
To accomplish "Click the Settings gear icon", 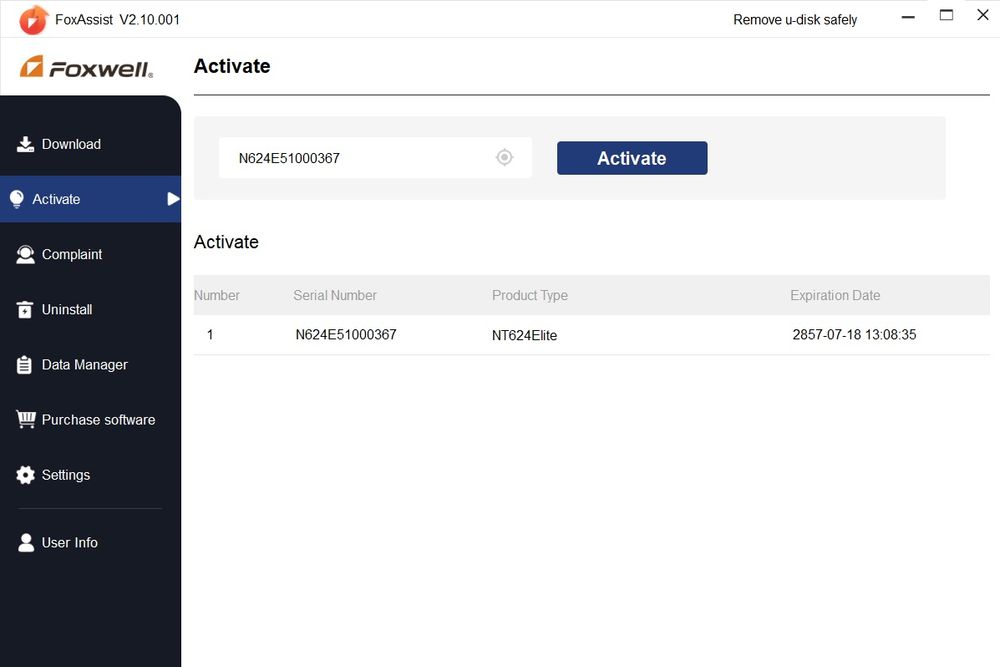I will [26, 474].
